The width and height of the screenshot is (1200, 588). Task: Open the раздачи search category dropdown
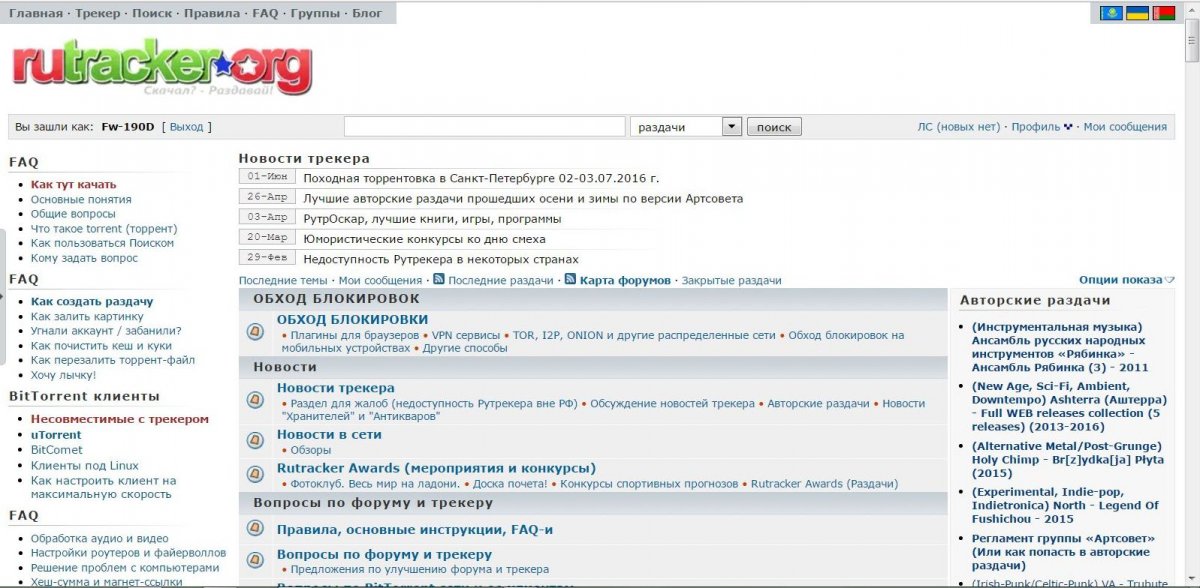click(686, 127)
